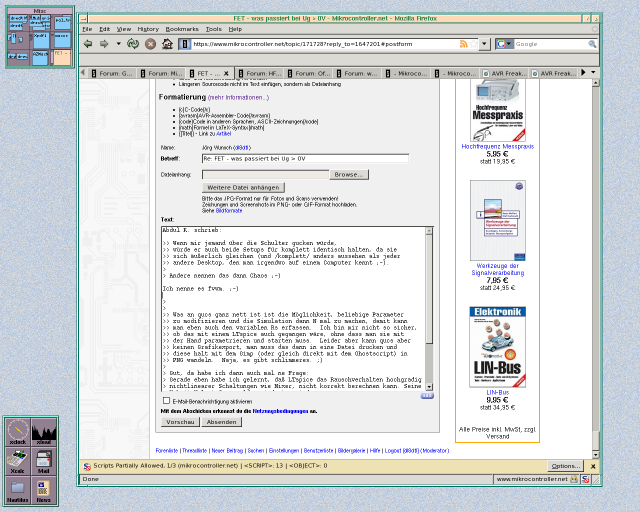The height and width of the screenshot is (512, 640).
Task: Open the address bar history dropdown
Action: pos(484,44)
